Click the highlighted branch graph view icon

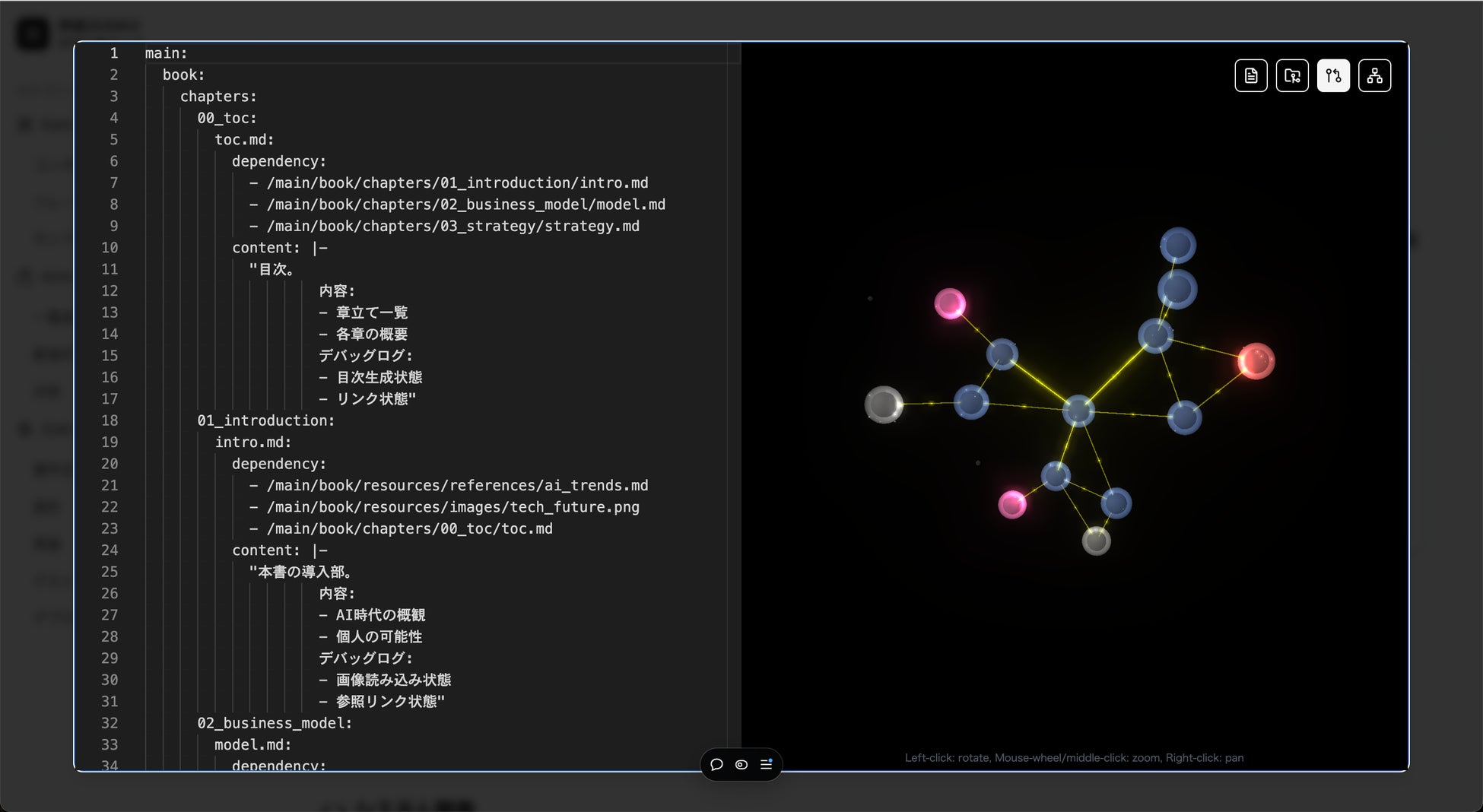1333,75
